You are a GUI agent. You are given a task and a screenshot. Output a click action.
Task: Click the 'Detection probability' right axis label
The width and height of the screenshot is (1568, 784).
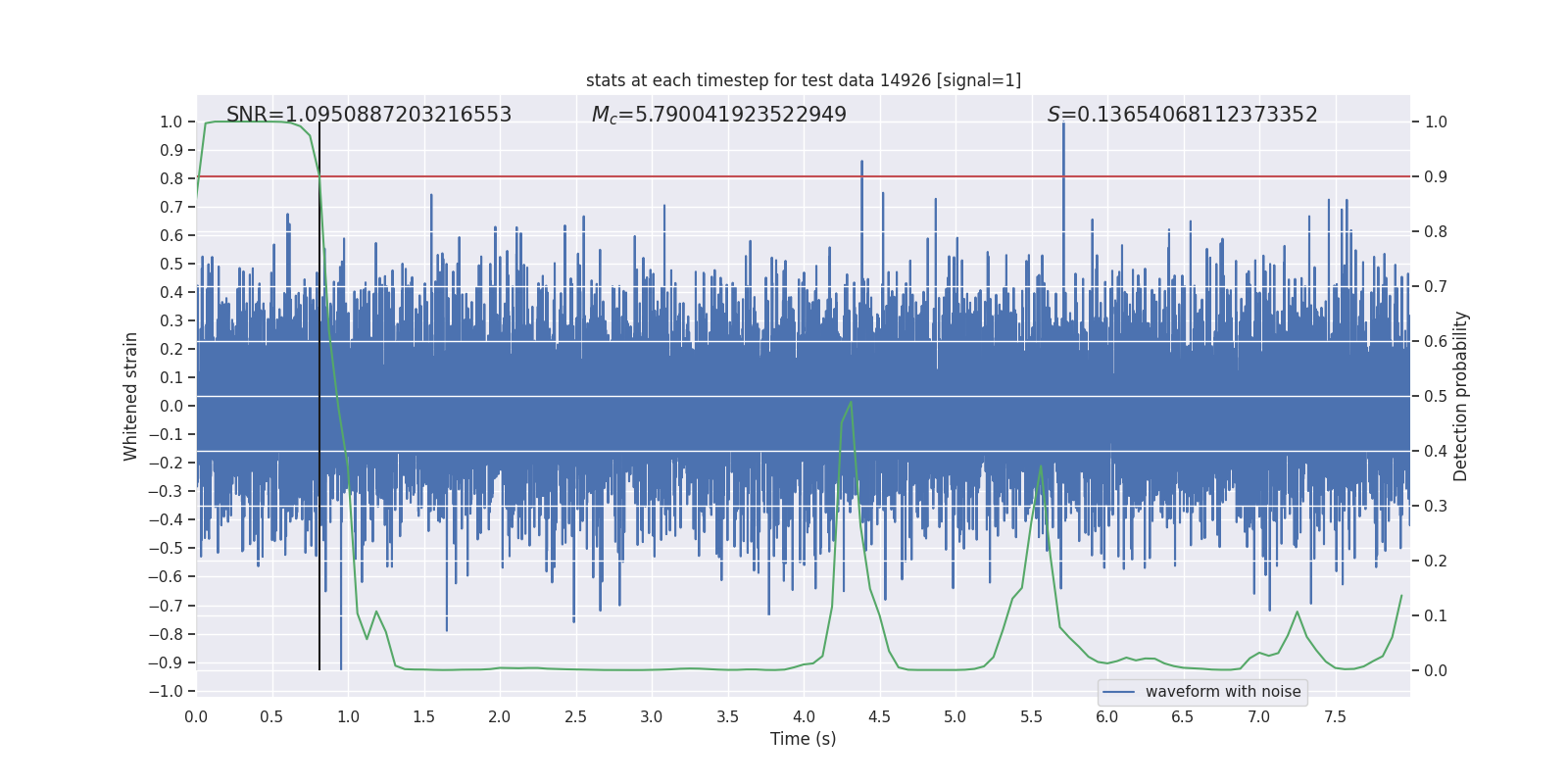coord(1460,396)
